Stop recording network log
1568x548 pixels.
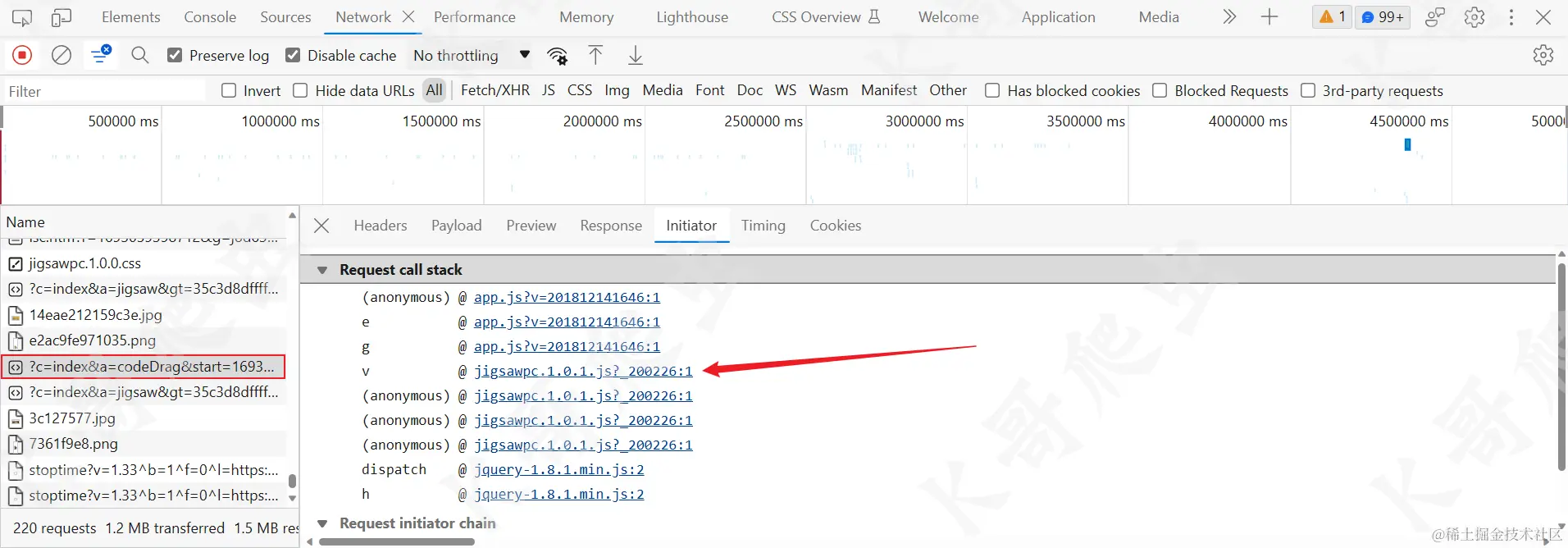pos(22,56)
